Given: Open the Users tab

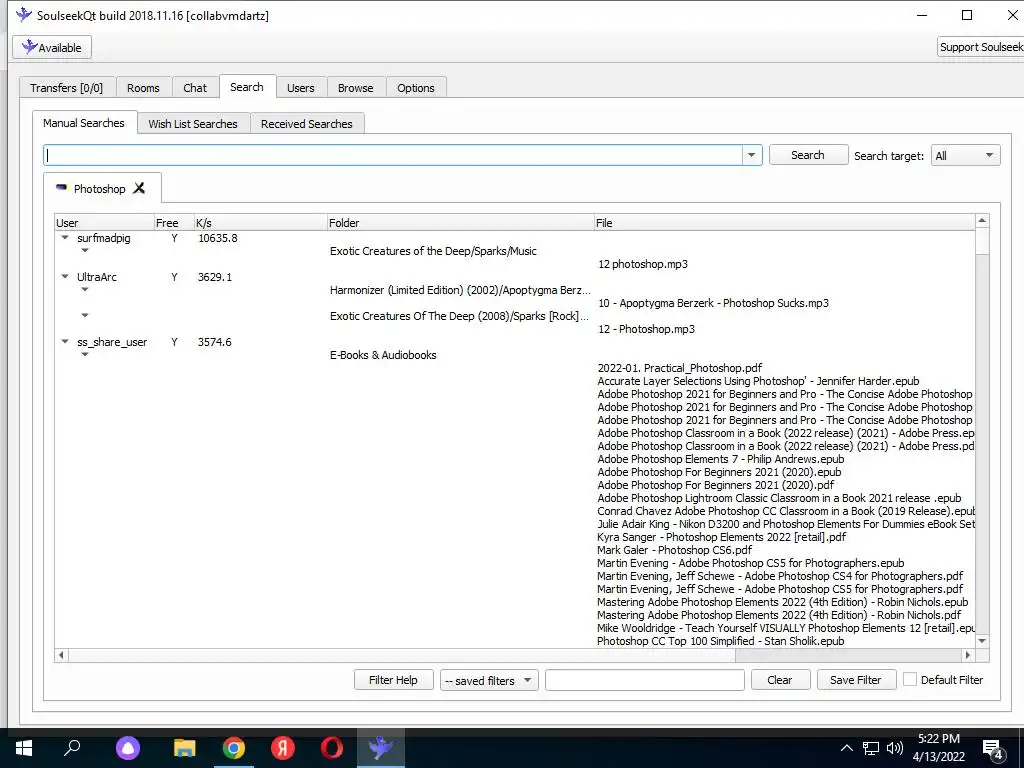Looking at the screenshot, I should [x=300, y=88].
